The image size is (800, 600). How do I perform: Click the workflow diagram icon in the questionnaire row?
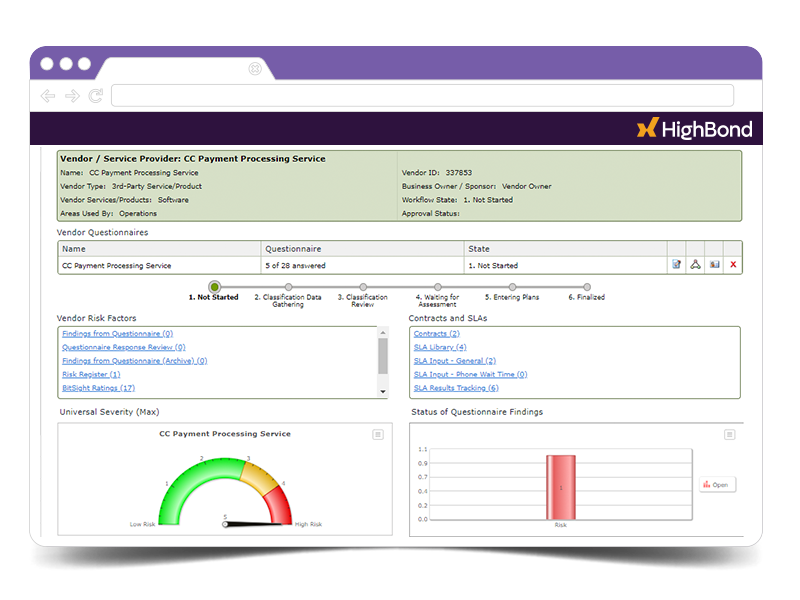(x=695, y=264)
